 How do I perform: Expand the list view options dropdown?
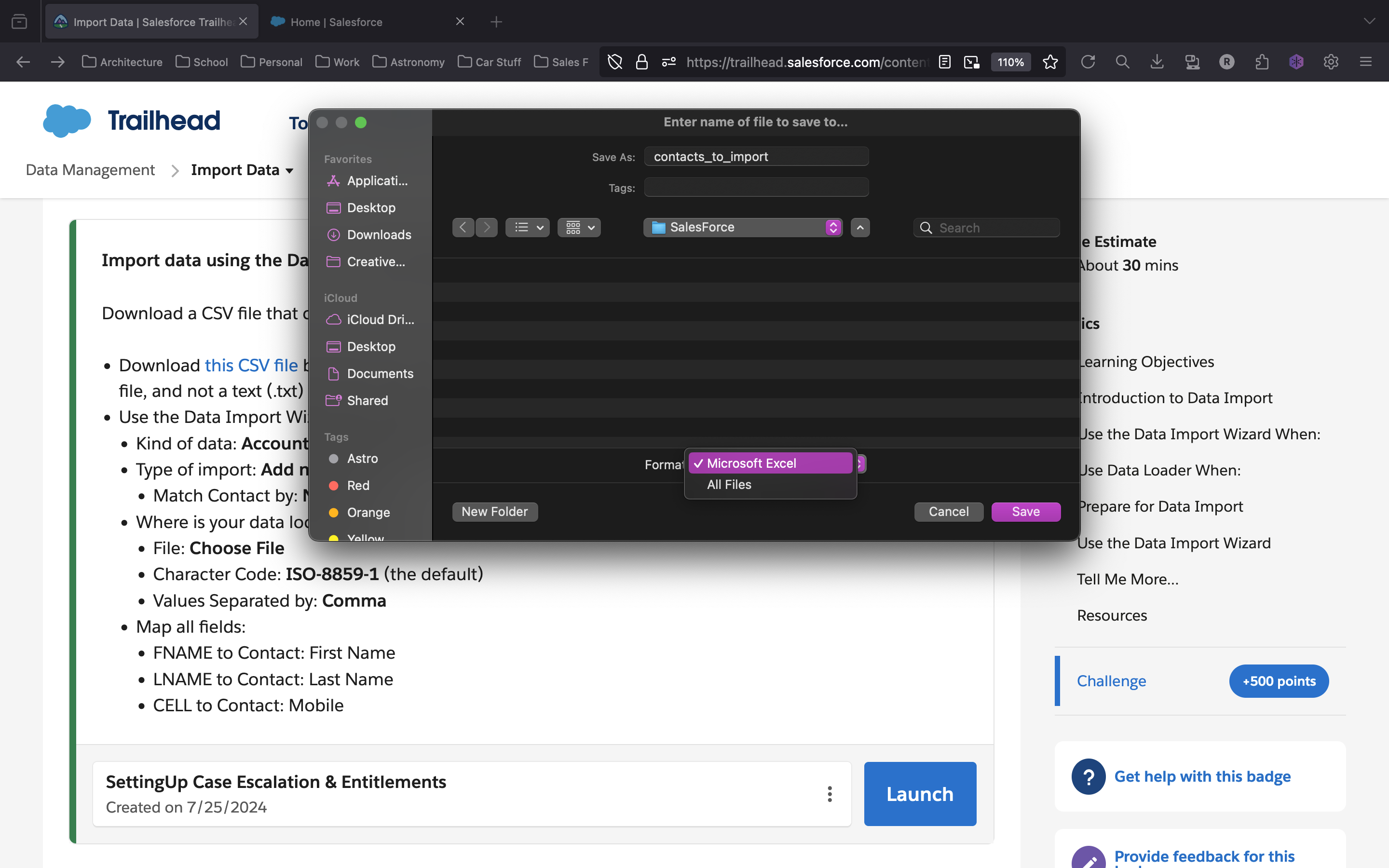pos(527,227)
